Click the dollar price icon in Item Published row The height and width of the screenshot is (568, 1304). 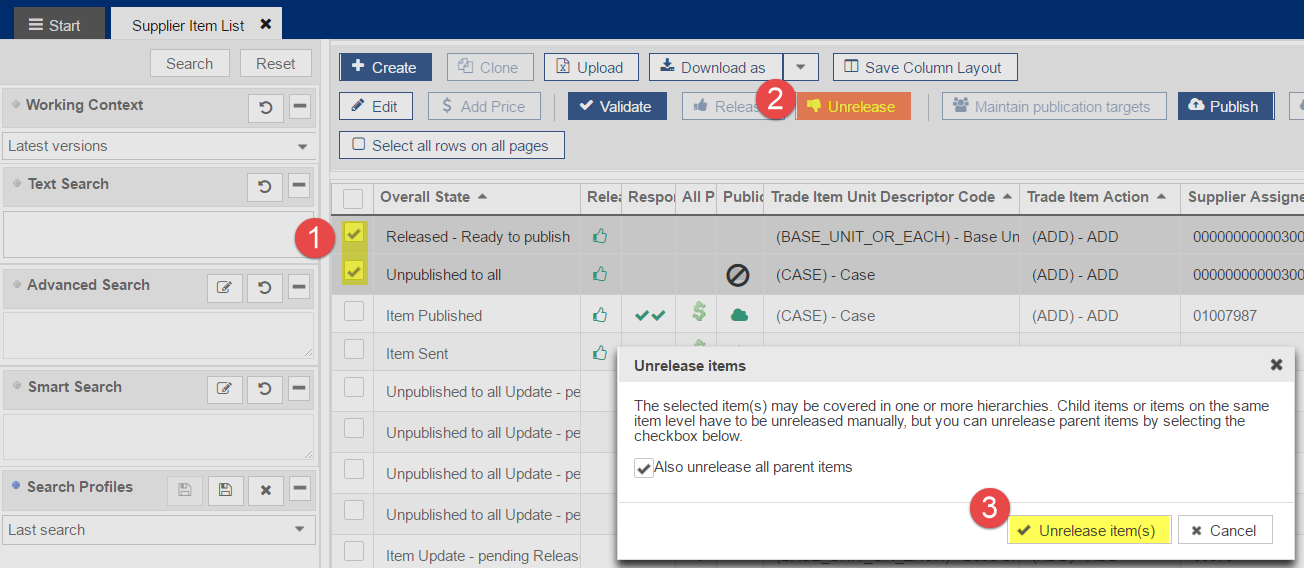pos(699,313)
